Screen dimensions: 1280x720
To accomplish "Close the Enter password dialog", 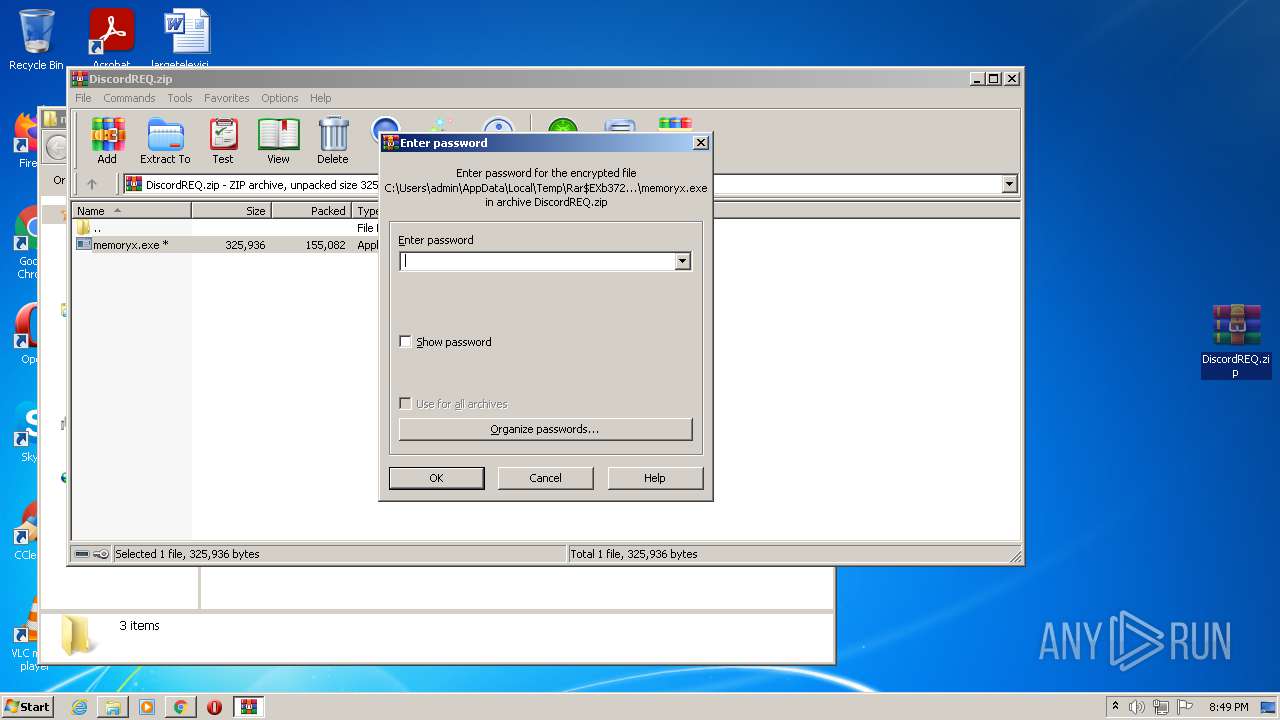I will [x=701, y=143].
